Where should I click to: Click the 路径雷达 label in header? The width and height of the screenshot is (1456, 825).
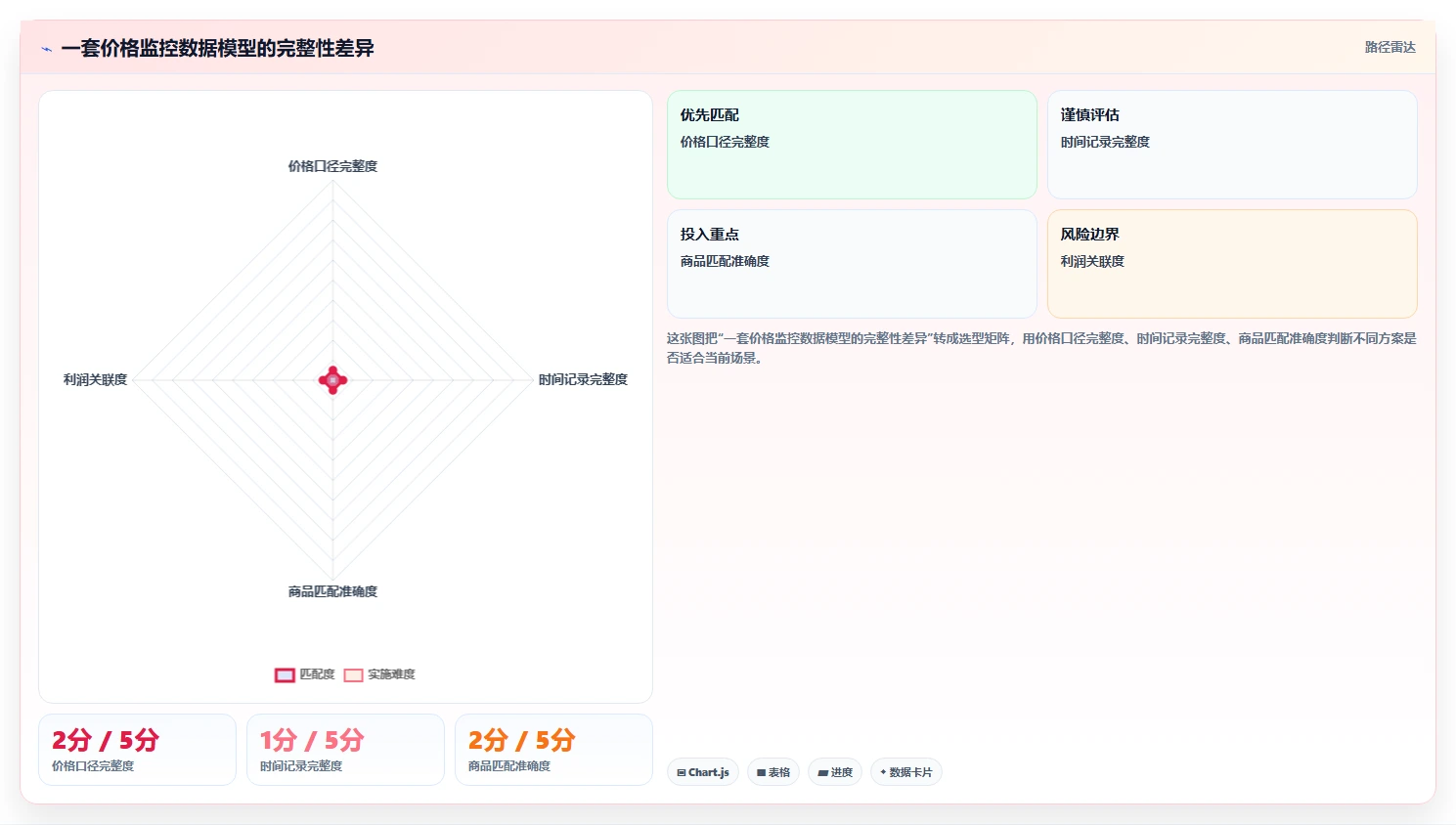click(1390, 47)
